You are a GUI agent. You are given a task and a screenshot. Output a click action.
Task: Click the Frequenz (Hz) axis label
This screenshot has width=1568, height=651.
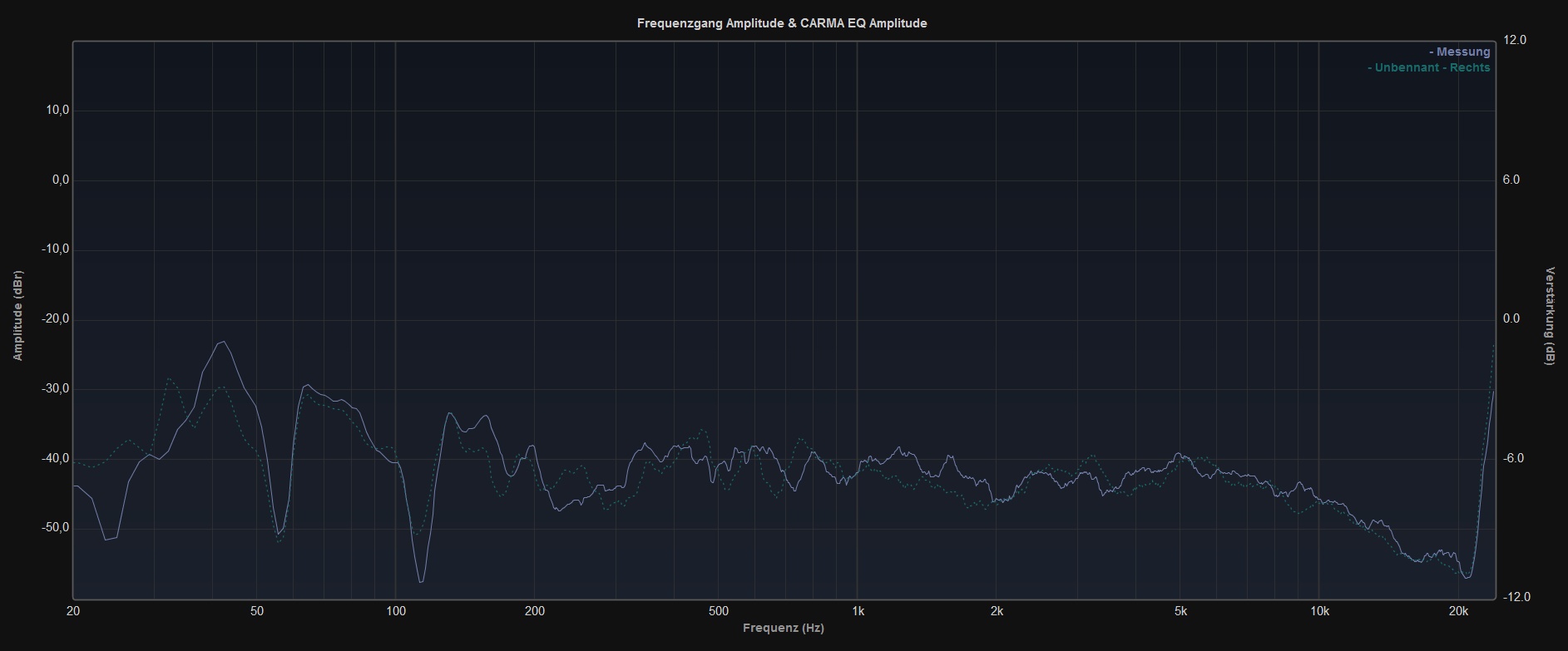point(783,628)
